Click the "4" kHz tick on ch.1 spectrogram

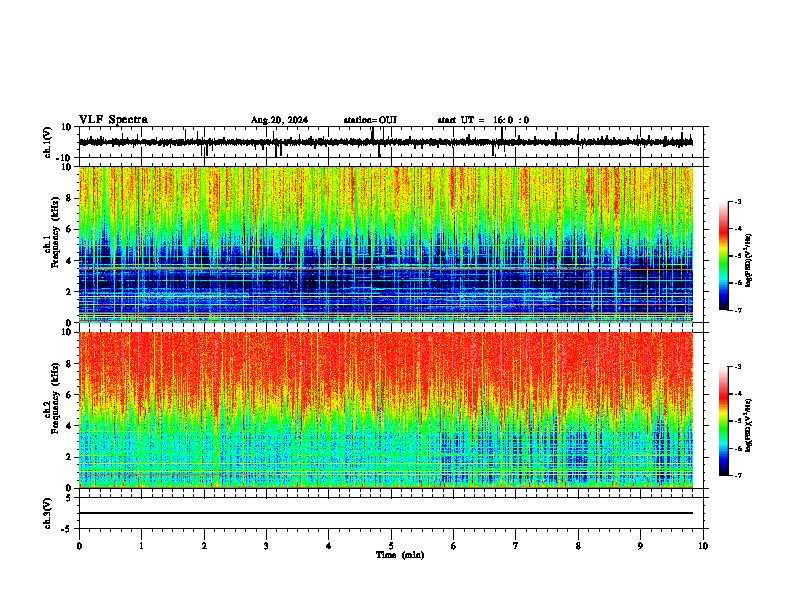click(70, 261)
